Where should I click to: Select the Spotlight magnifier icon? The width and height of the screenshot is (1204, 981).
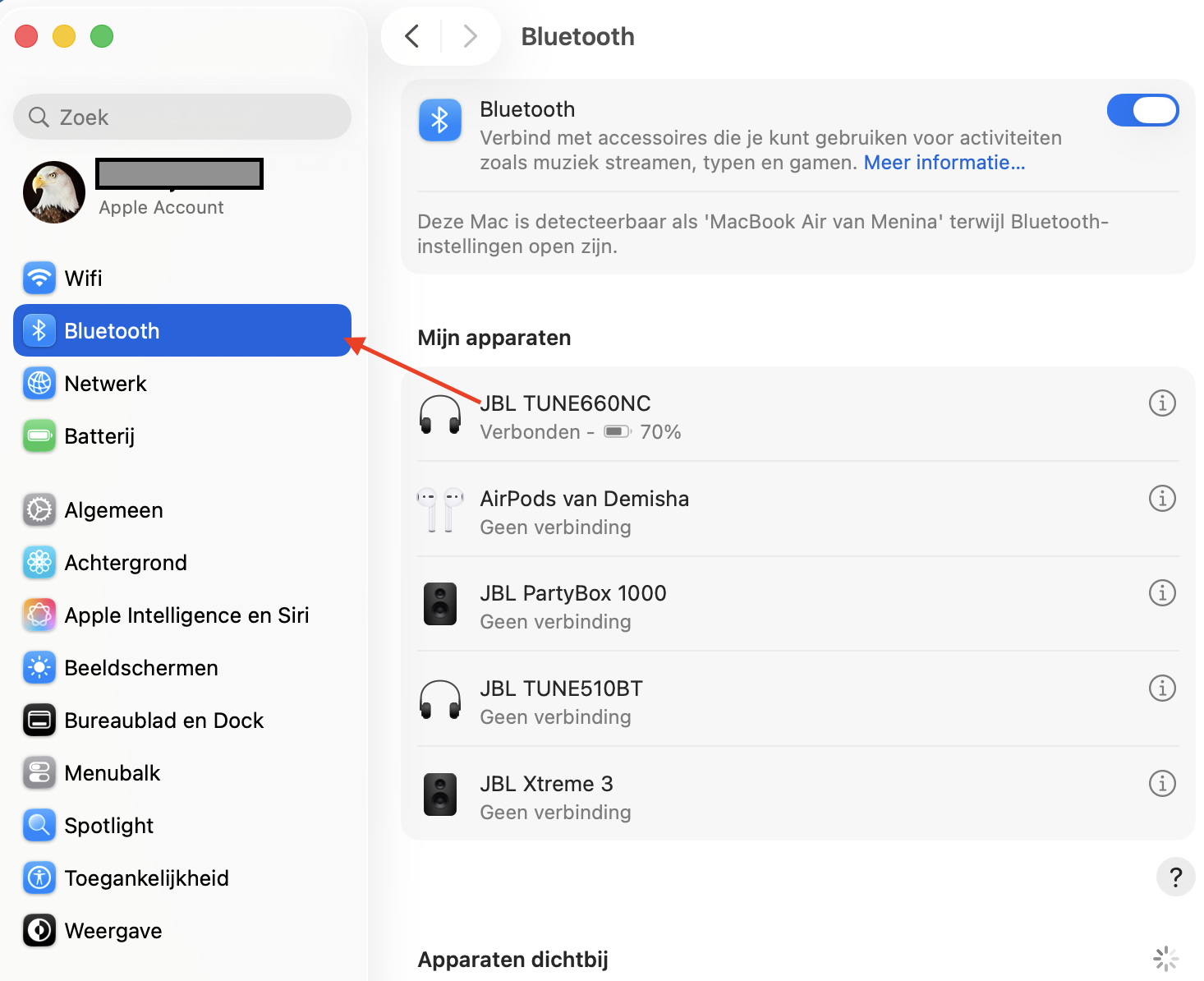(x=39, y=825)
